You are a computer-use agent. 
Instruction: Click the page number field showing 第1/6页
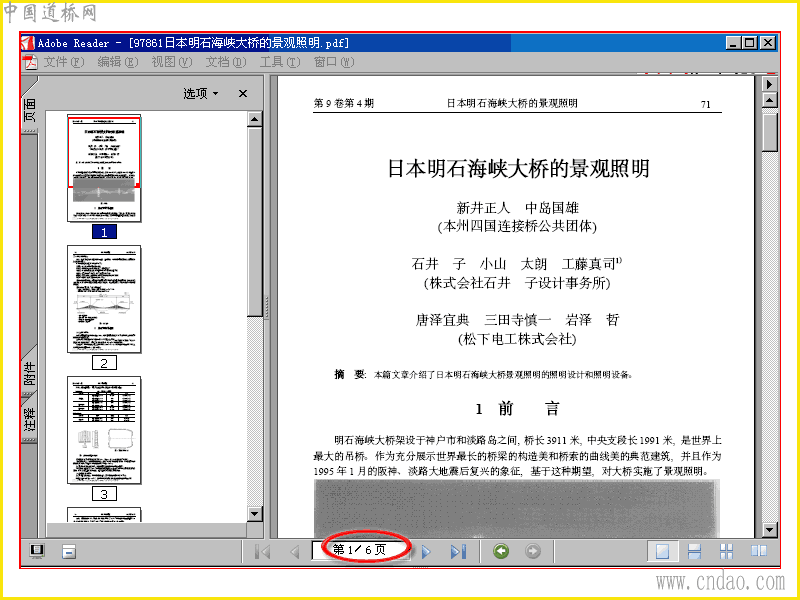coord(361,550)
